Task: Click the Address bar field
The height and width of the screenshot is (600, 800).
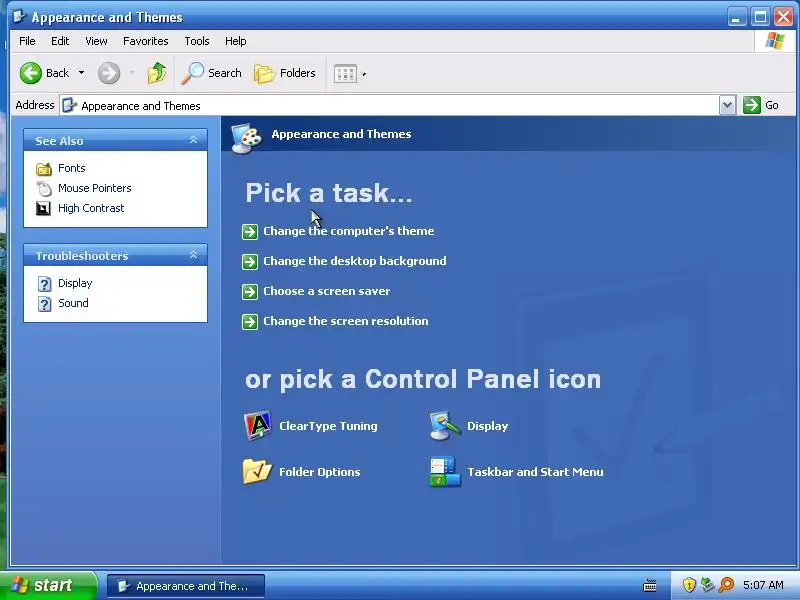Action: point(390,106)
